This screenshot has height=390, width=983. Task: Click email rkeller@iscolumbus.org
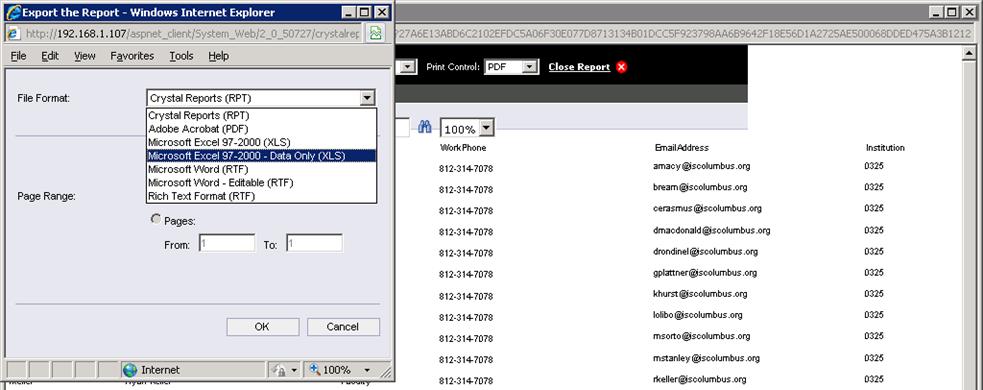700,379
